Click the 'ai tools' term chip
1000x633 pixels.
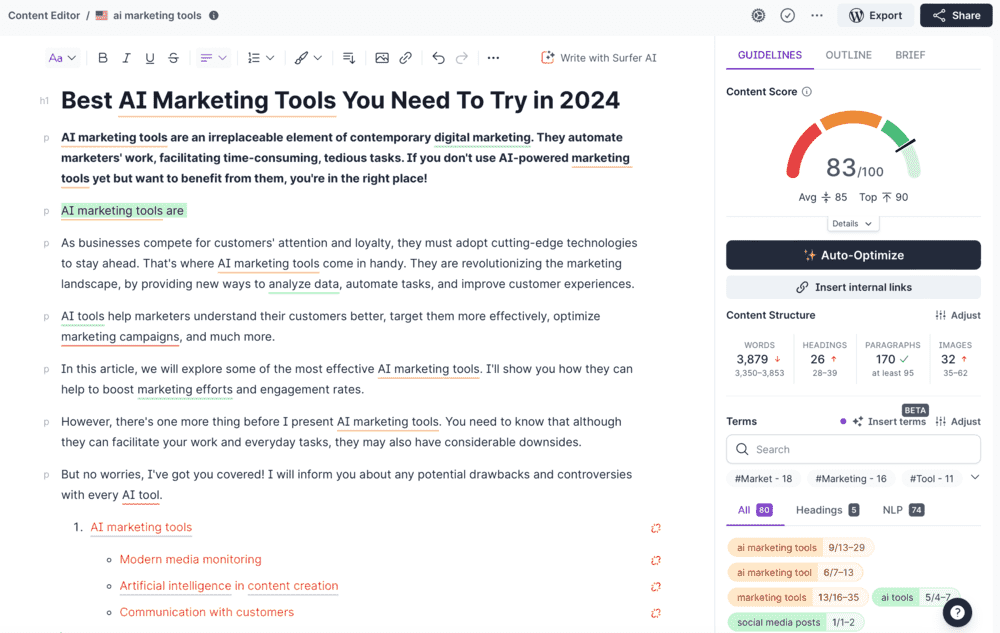click(915, 597)
